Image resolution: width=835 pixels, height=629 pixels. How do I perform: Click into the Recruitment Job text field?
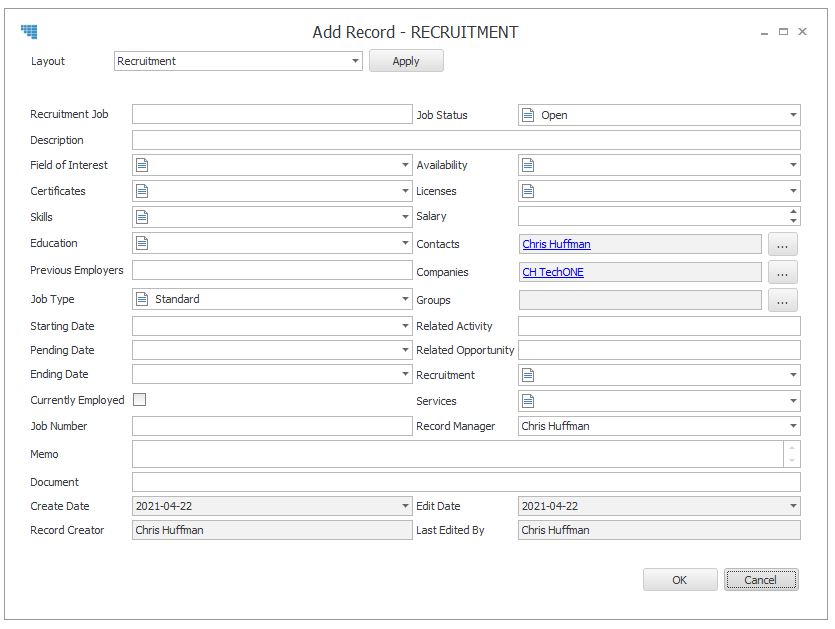[272, 114]
